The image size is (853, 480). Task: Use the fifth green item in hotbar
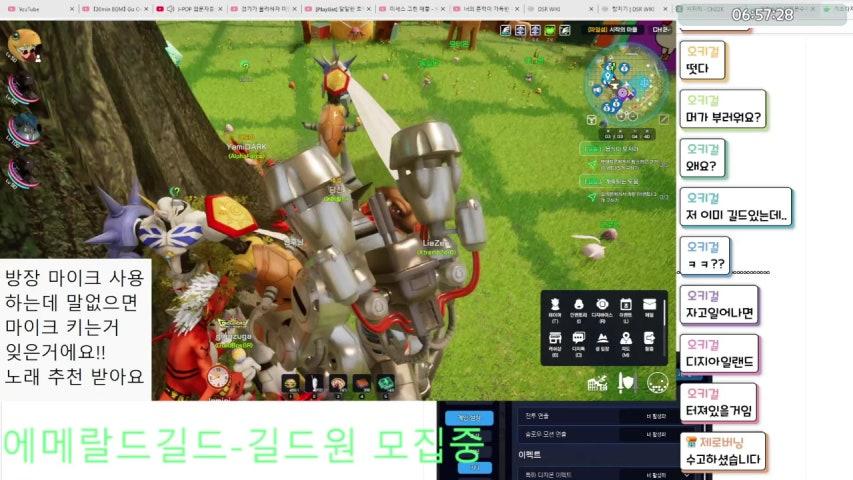[x=386, y=384]
